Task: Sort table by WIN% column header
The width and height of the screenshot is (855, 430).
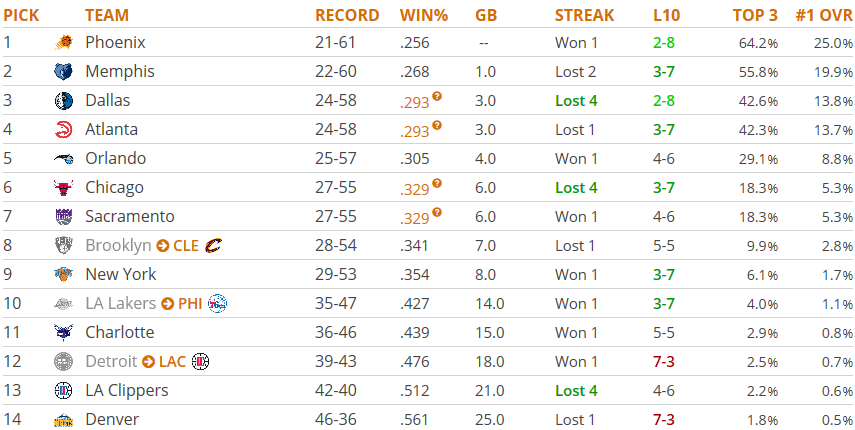Action: click(424, 15)
